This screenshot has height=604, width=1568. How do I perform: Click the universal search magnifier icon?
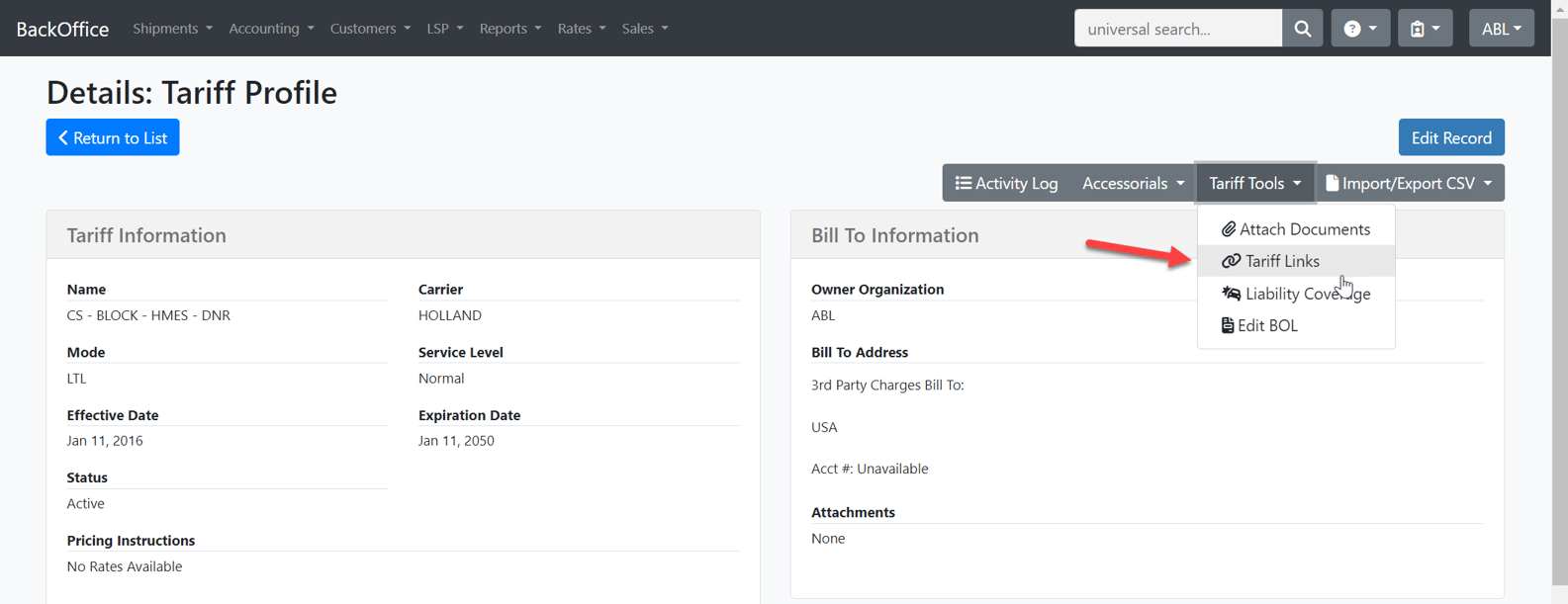[1302, 29]
